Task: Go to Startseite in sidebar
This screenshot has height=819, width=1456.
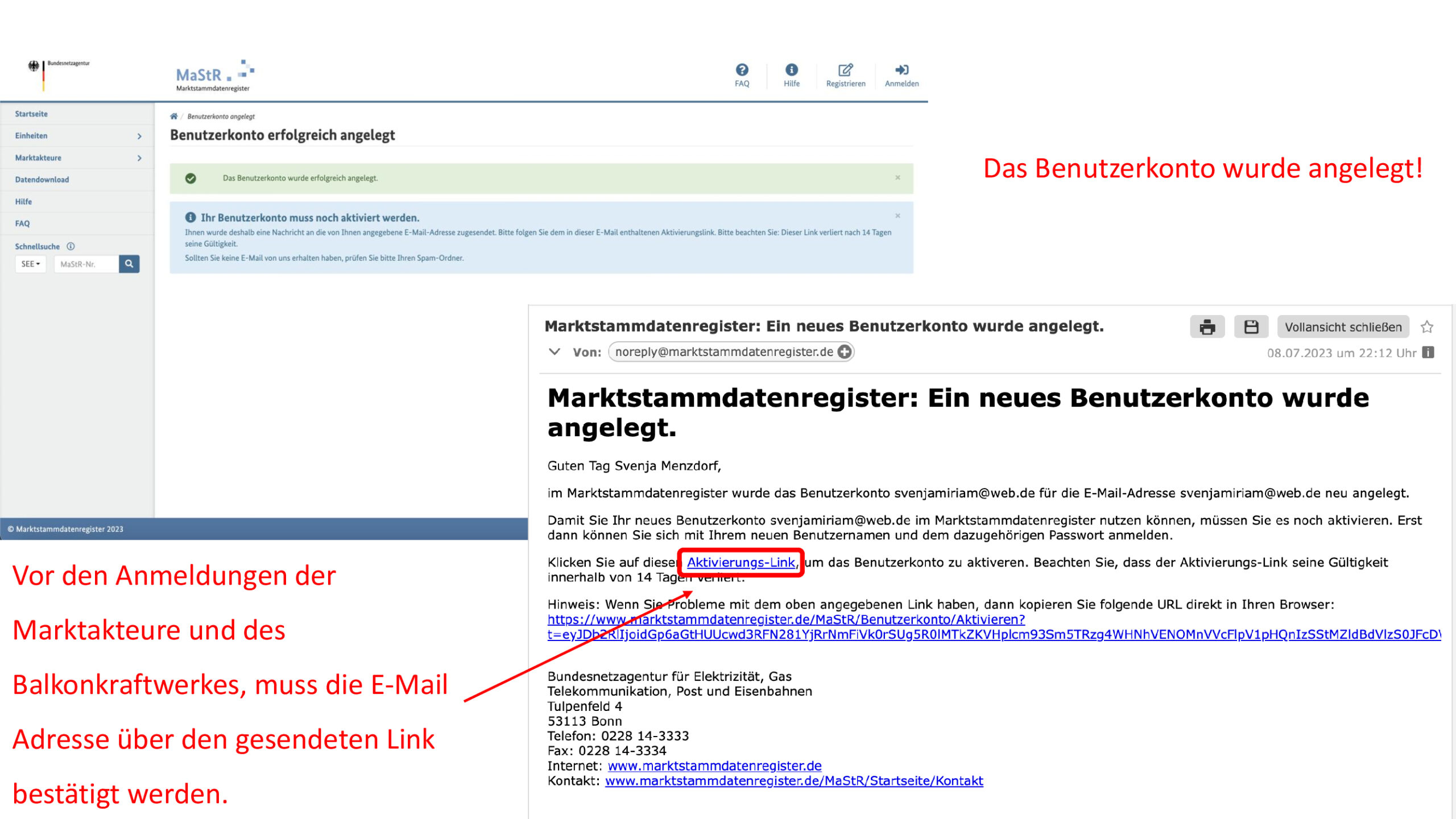Action: tap(31, 114)
